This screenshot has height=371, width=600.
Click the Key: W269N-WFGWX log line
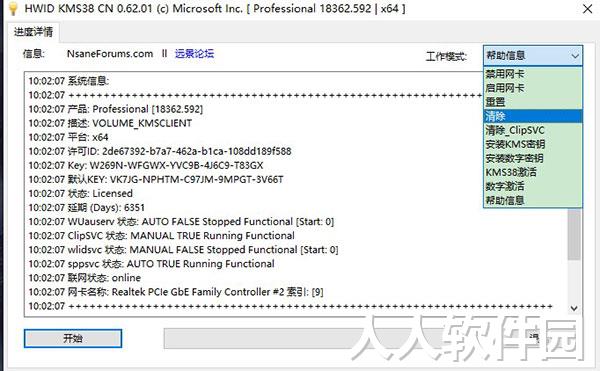[146, 166]
